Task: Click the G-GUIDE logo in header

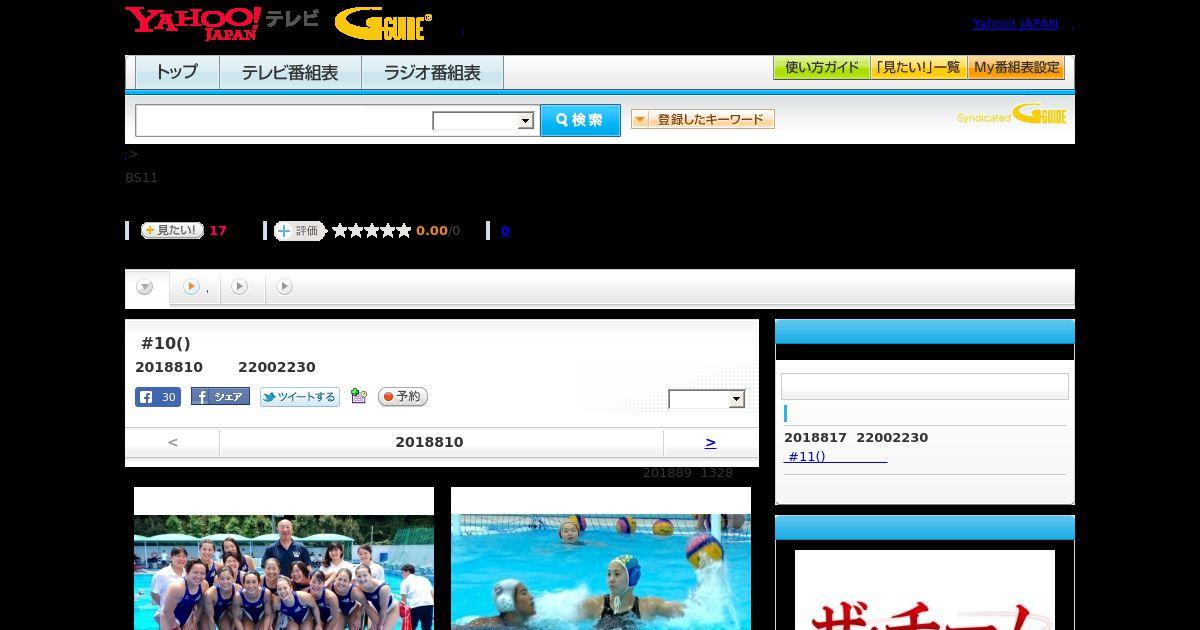Action: [x=384, y=24]
